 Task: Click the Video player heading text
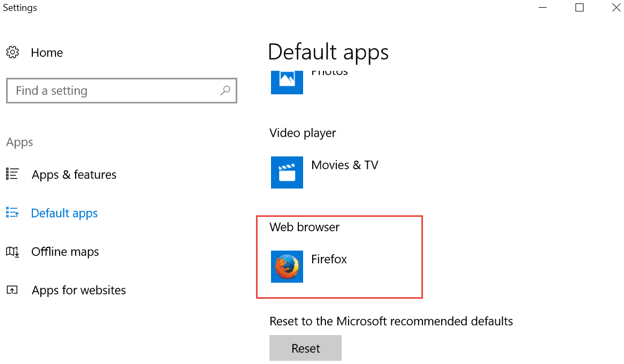pos(302,133)
